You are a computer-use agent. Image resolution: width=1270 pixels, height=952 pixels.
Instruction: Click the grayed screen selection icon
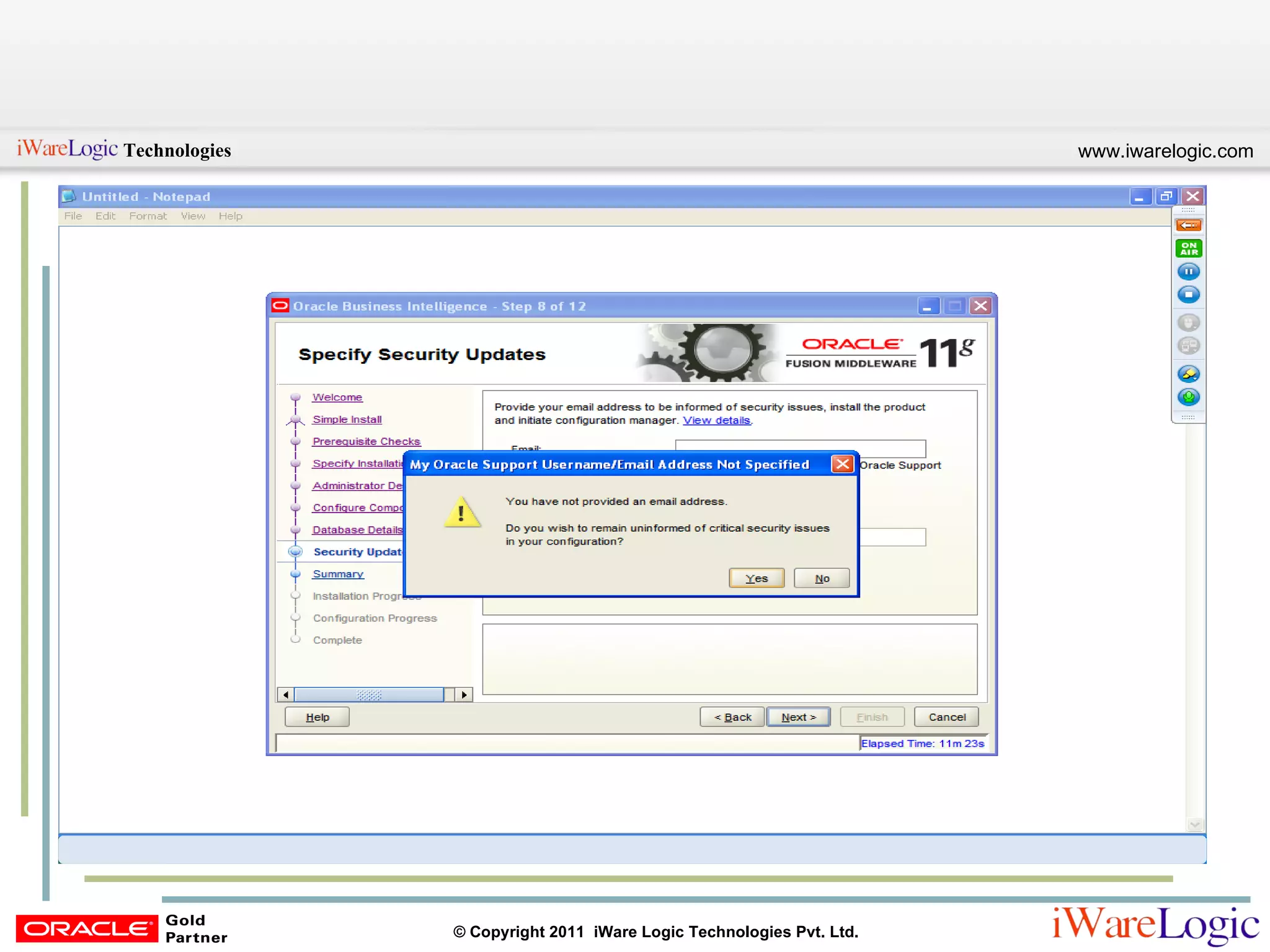[x=1188, y=346]
